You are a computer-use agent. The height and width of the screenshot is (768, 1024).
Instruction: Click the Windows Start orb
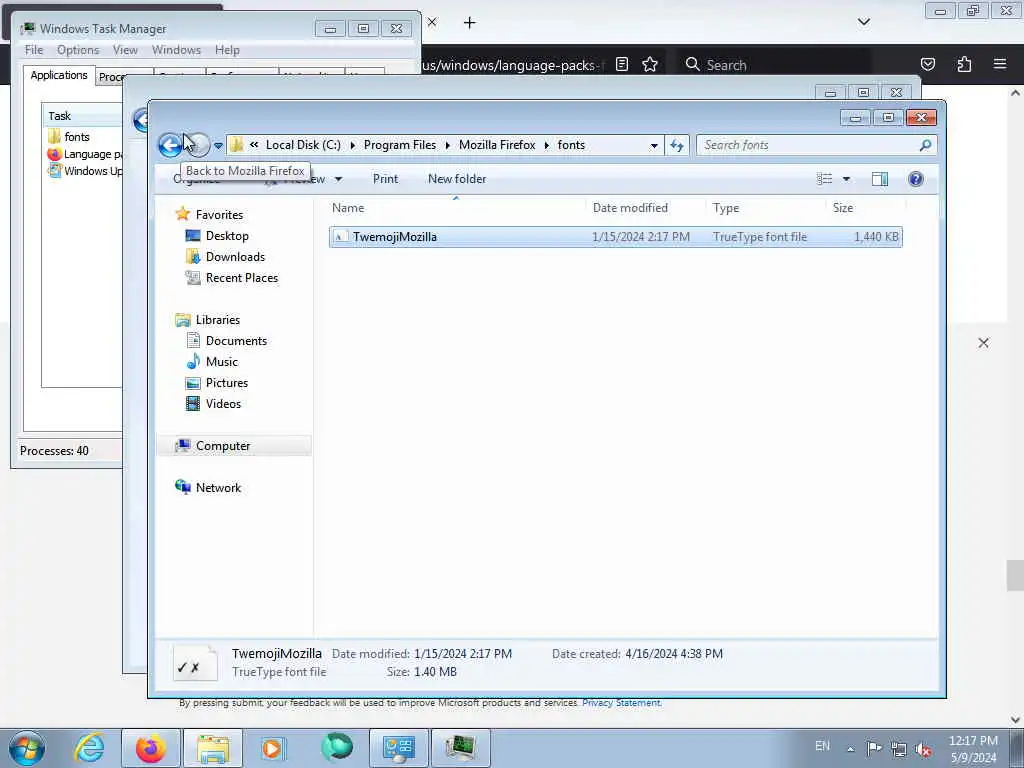coord(27,748)
